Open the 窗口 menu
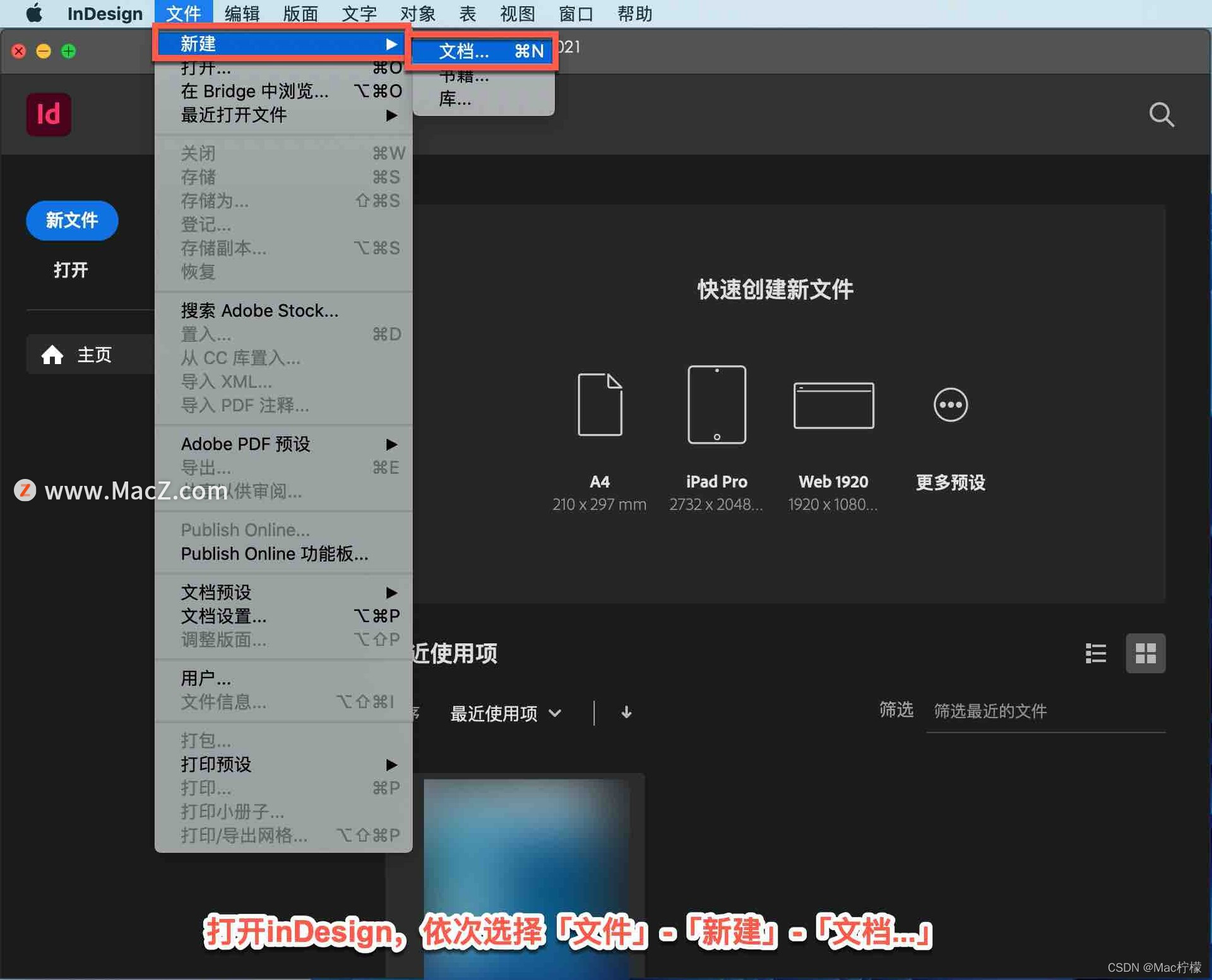 [576, 13]
